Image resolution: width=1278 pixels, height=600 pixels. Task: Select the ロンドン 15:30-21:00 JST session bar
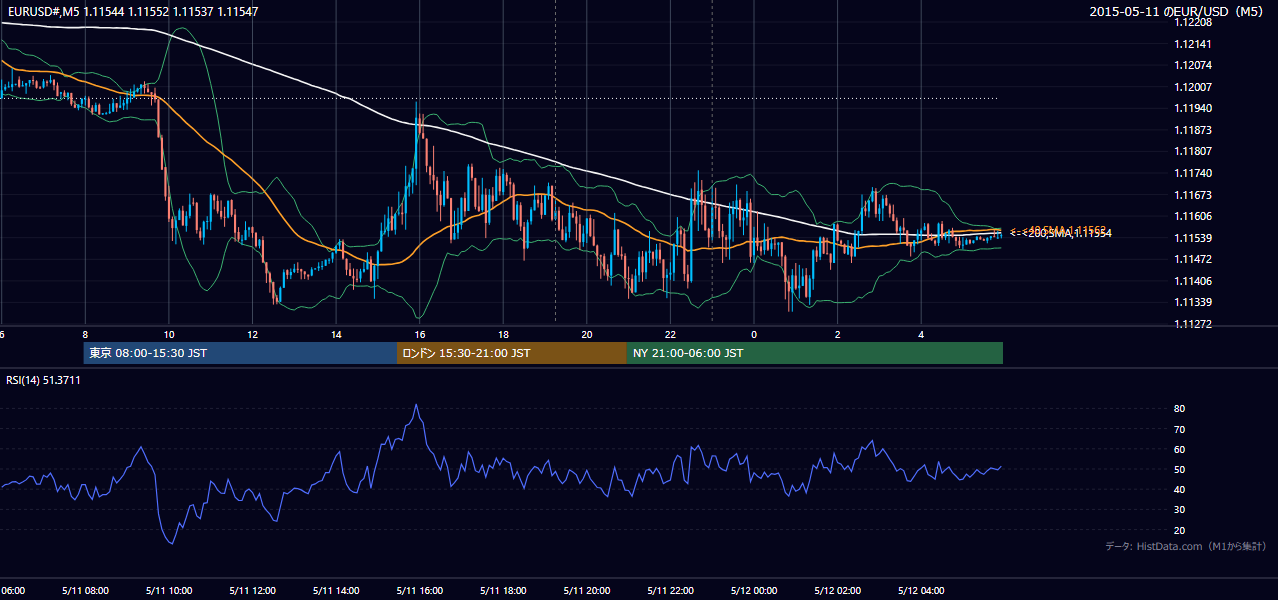pos(512,353)
